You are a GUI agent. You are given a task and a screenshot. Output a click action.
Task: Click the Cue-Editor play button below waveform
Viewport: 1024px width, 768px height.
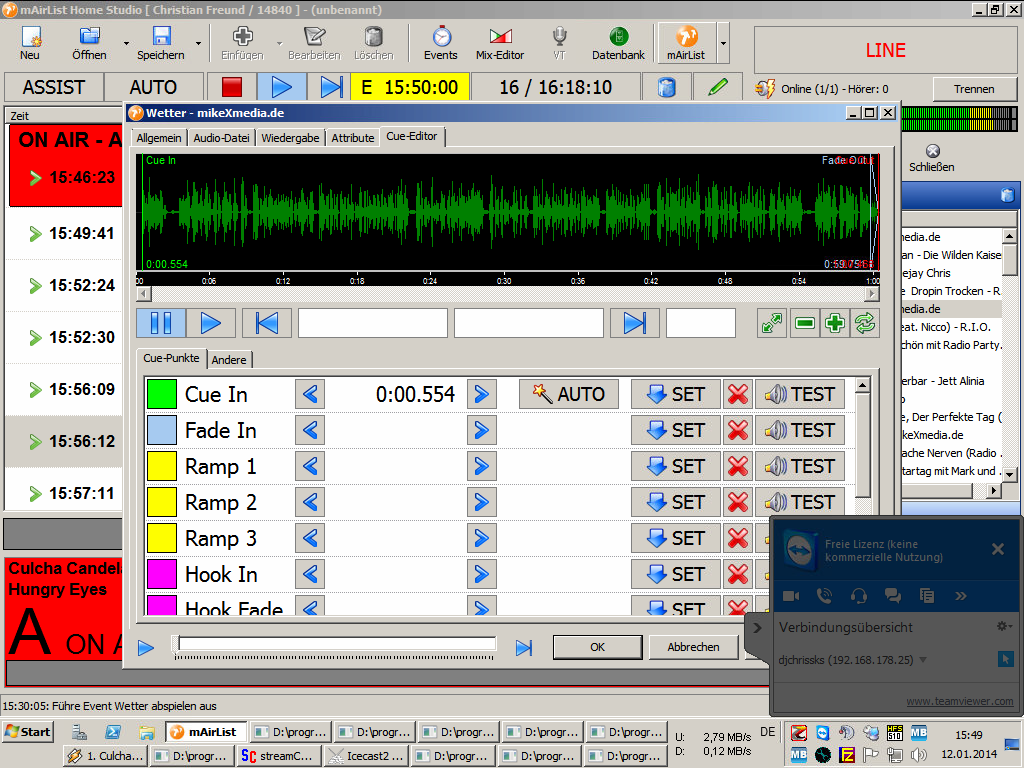pos(210,323)
